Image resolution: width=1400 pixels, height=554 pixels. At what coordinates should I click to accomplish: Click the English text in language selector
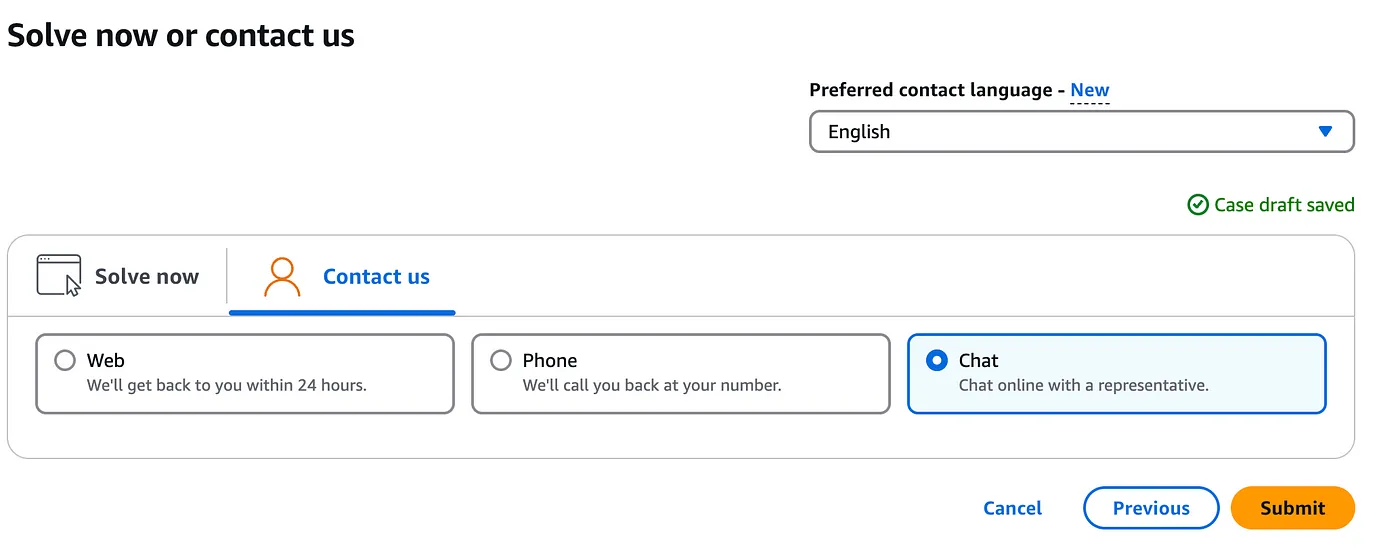(x=859, y=132)
